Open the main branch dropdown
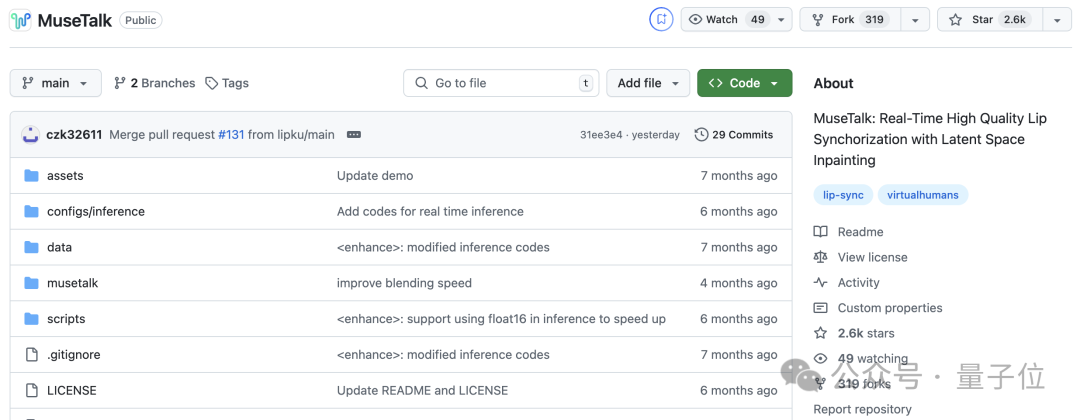1080x420 pixels. click(x=56, y=83)
